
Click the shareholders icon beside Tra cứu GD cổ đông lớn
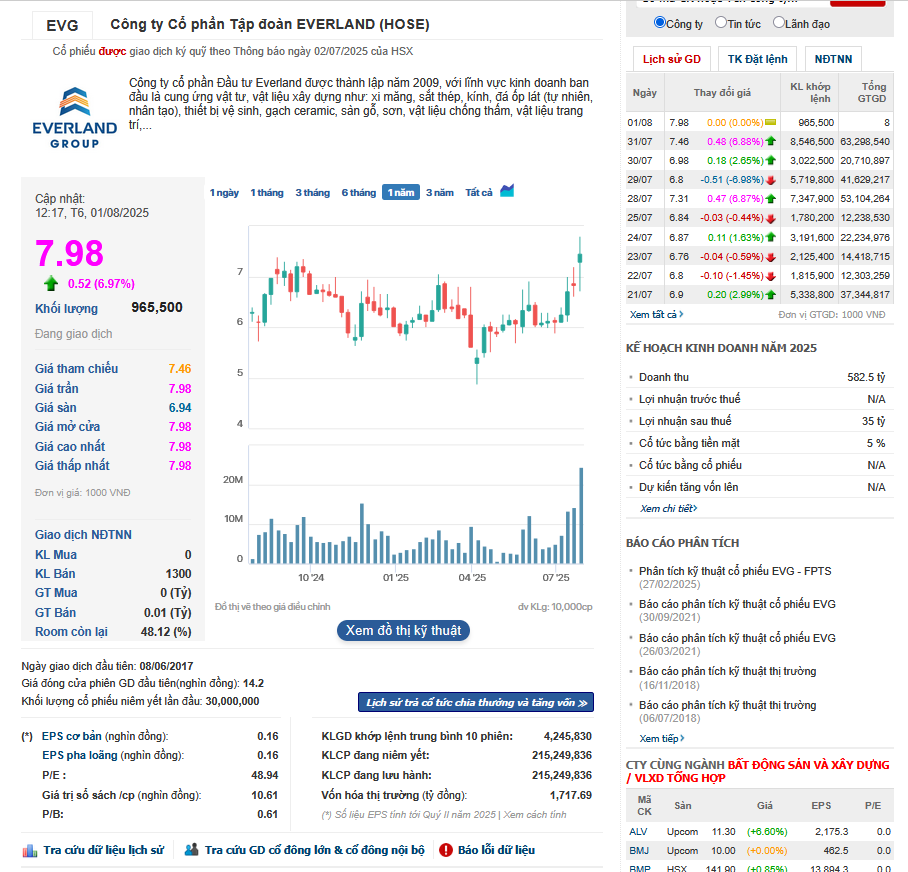191,849
